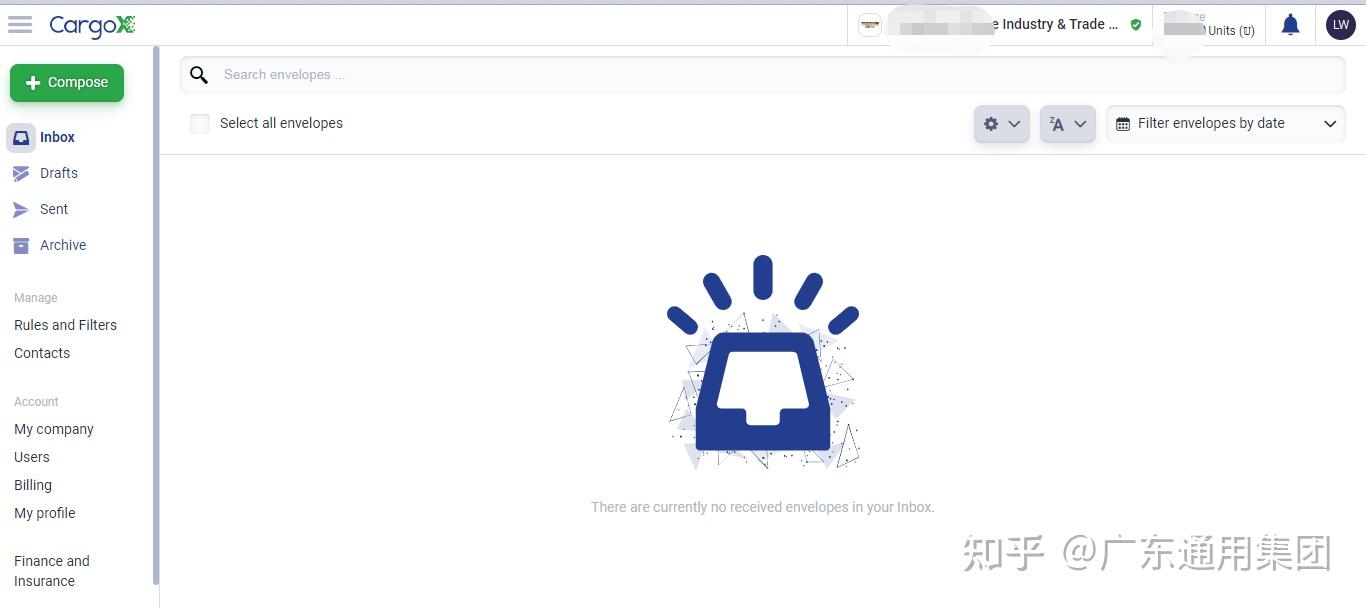Image resolution: width=1366 pixels, height=608 pixels.
Task: Open the Sent mail icon
Action: pos(21,209)
